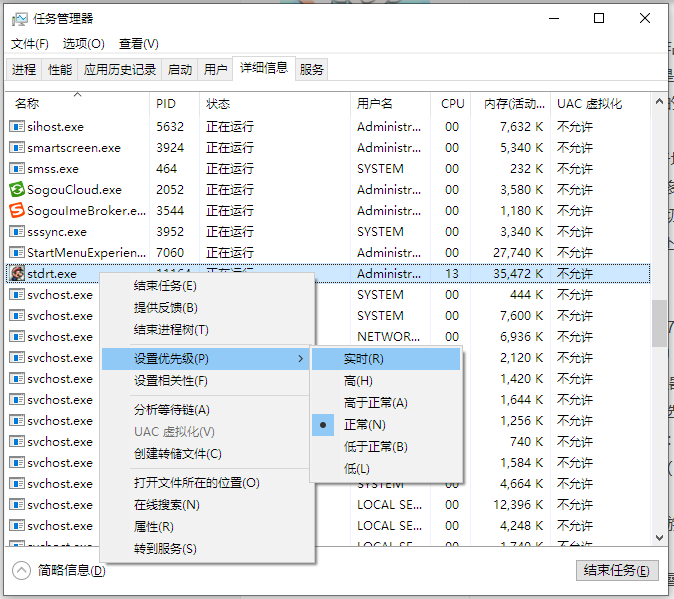Set priority to 低(L)
This screenshot has height=599, width=674.
[386, 469]
